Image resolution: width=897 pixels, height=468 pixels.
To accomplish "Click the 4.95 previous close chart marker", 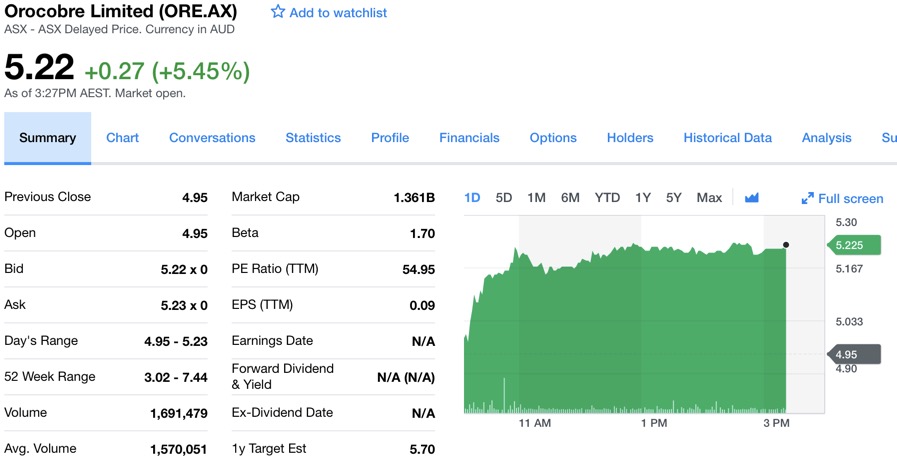I will pos(856,354).
